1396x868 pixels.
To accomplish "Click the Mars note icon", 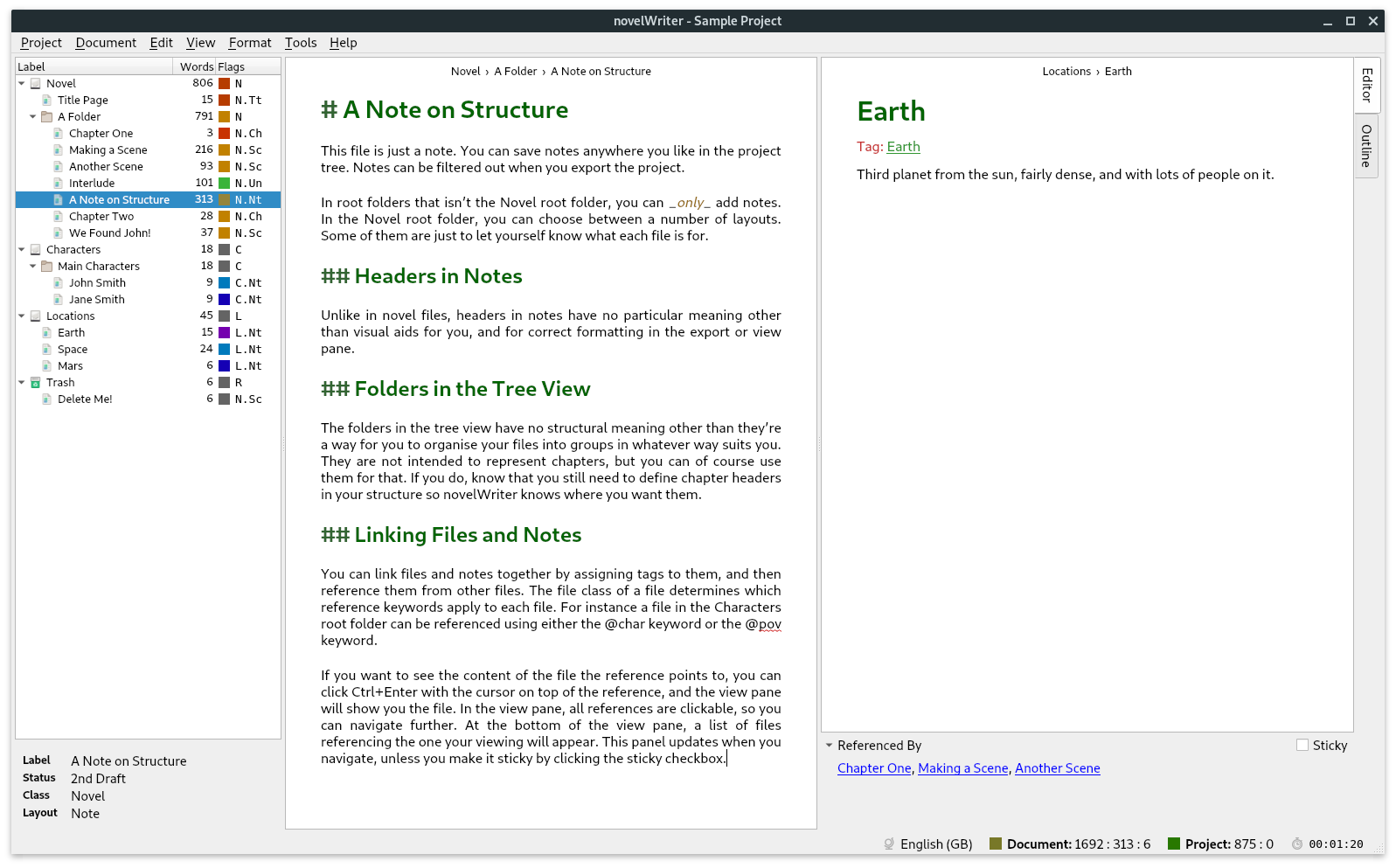I will pyautogui.click(x=47, y=366).
